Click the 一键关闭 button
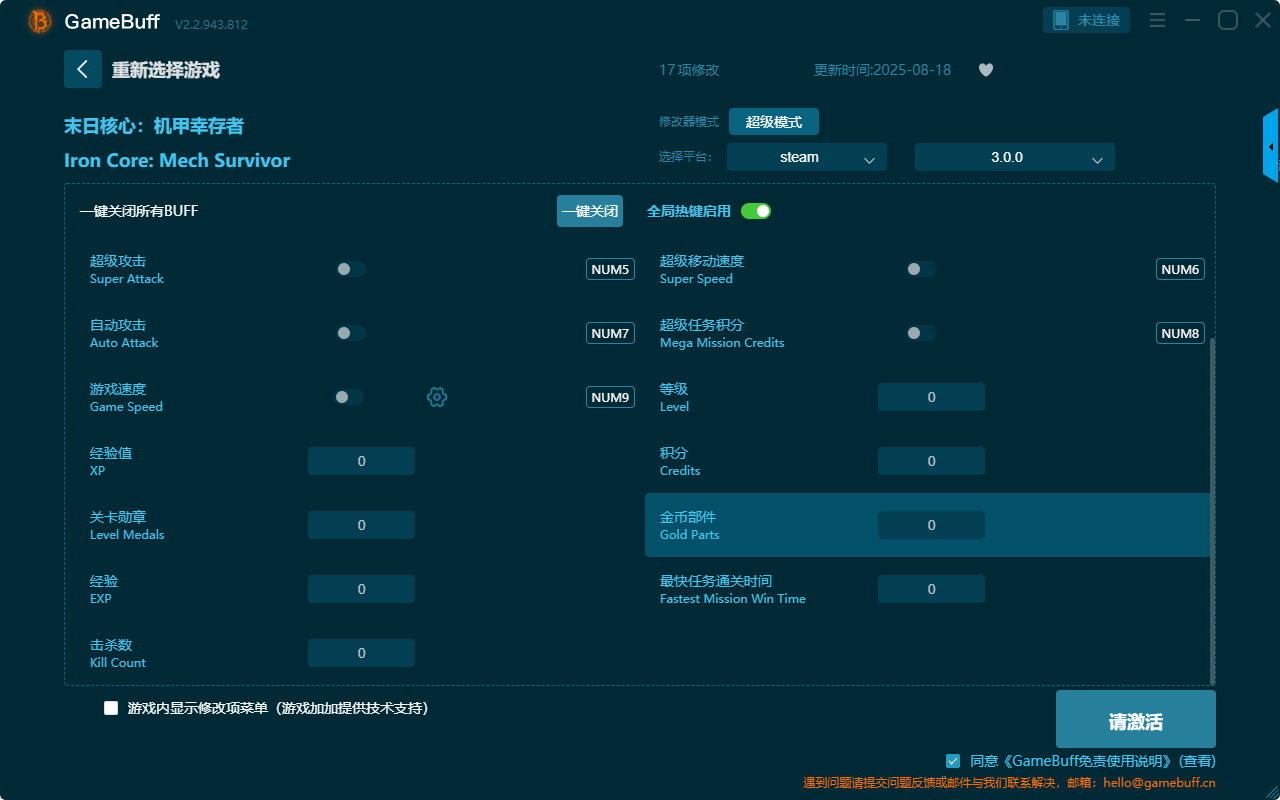This screenshot has height=800, width=1280. tap(590, 211)
